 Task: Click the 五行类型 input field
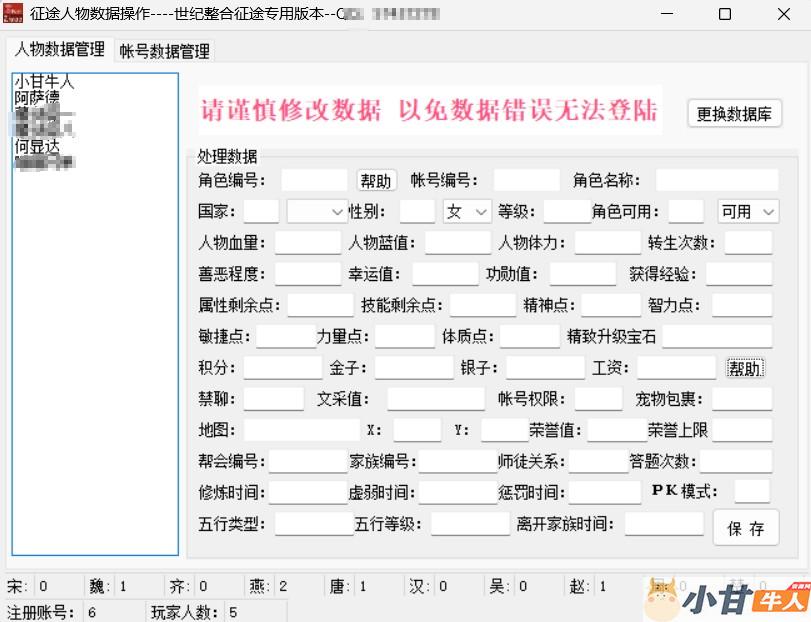[x=314, y=524]
